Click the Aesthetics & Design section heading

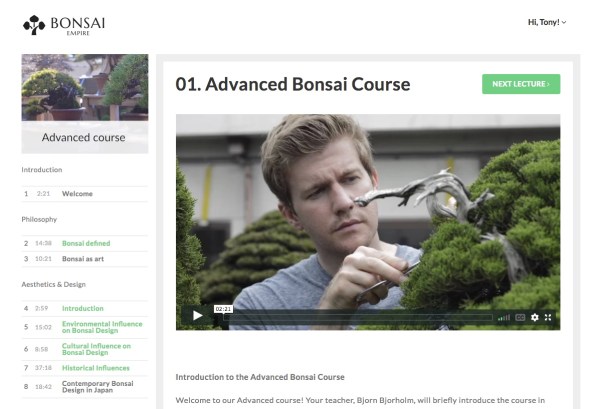tap(53, 285)
